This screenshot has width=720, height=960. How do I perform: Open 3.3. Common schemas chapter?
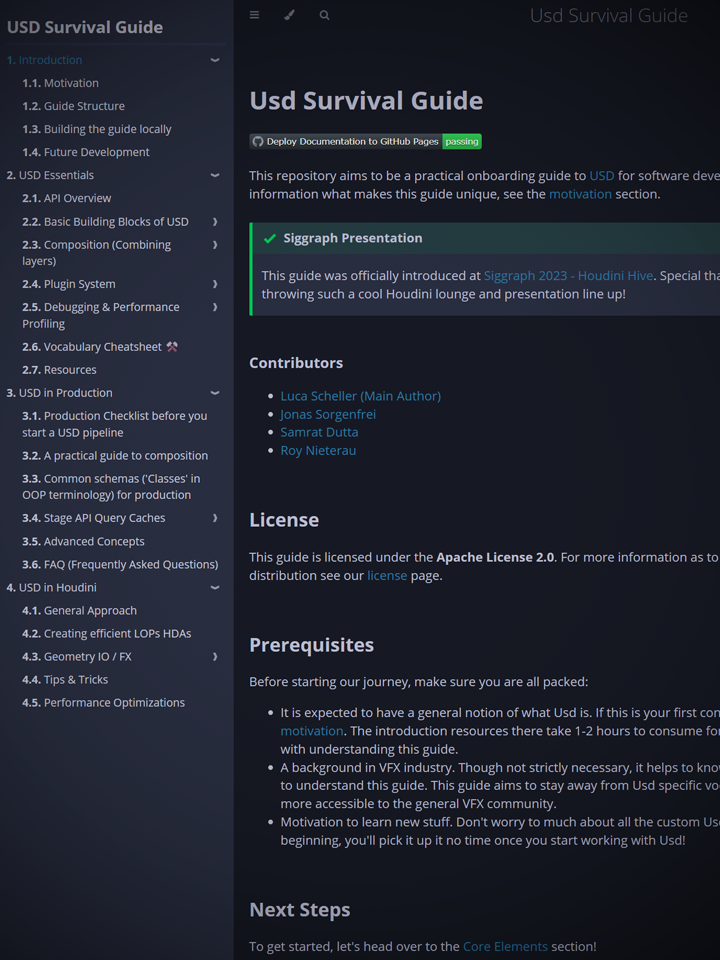coord(111,487)
